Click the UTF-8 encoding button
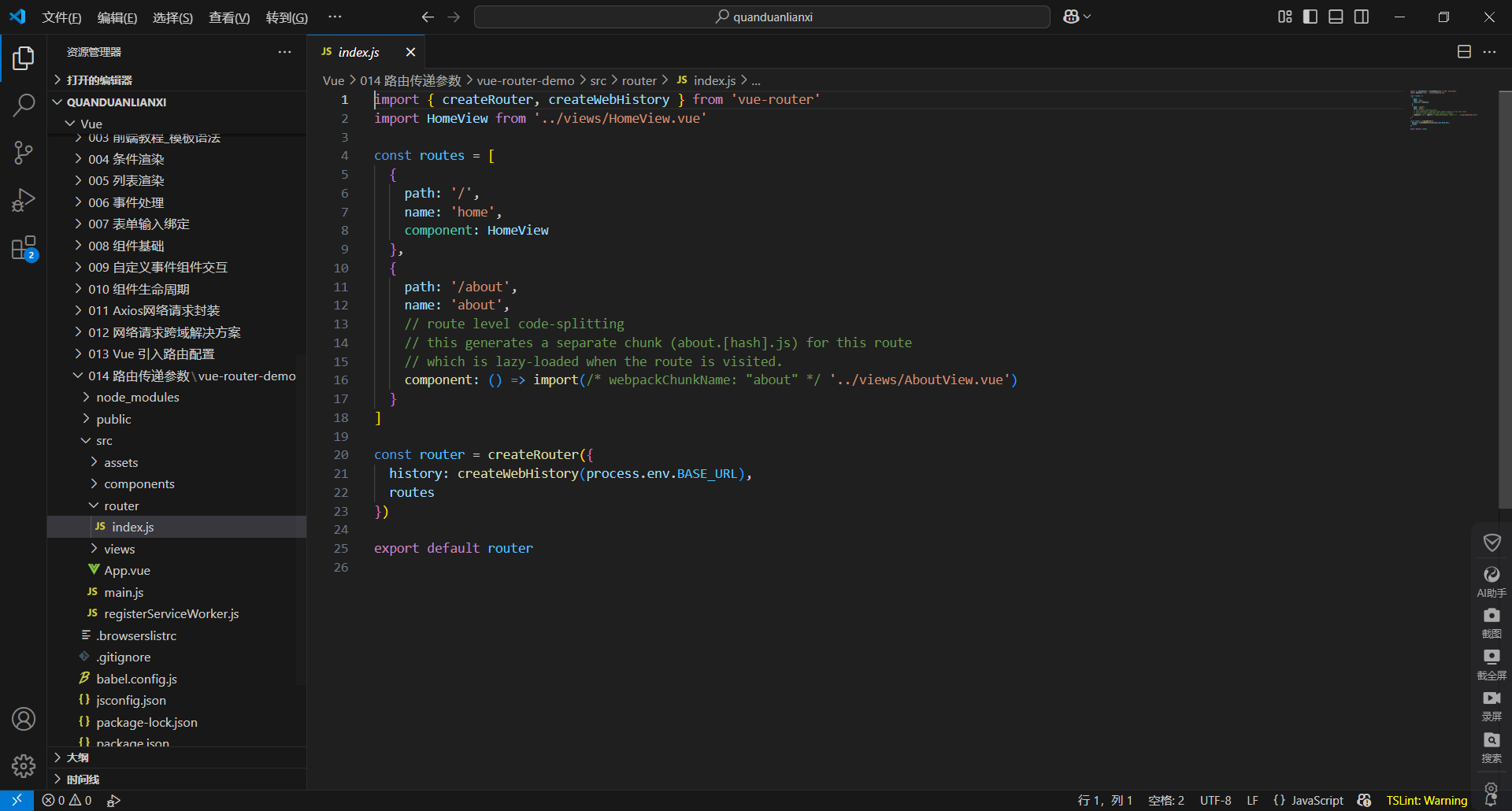The image size is (1512, 811). click(x=1215, y=800)
